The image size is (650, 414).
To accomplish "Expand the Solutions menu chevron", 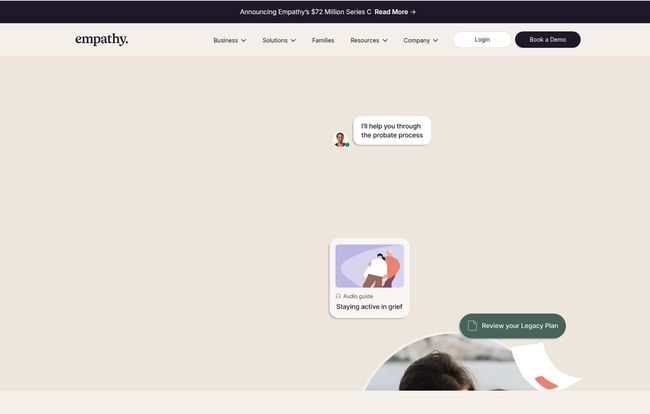I will coord(293,41).
